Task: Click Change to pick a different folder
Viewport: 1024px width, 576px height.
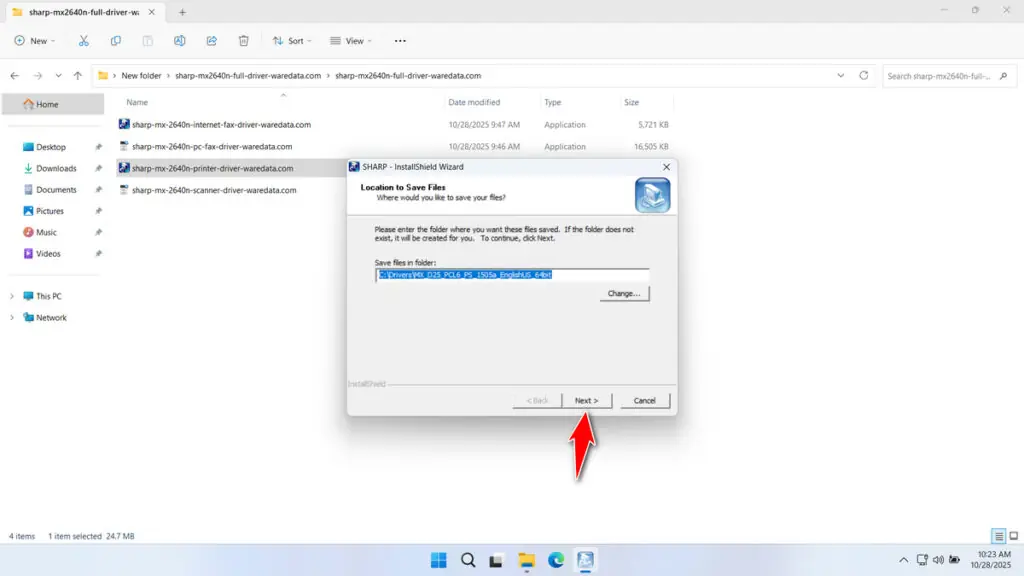Action: pos(624,292)
